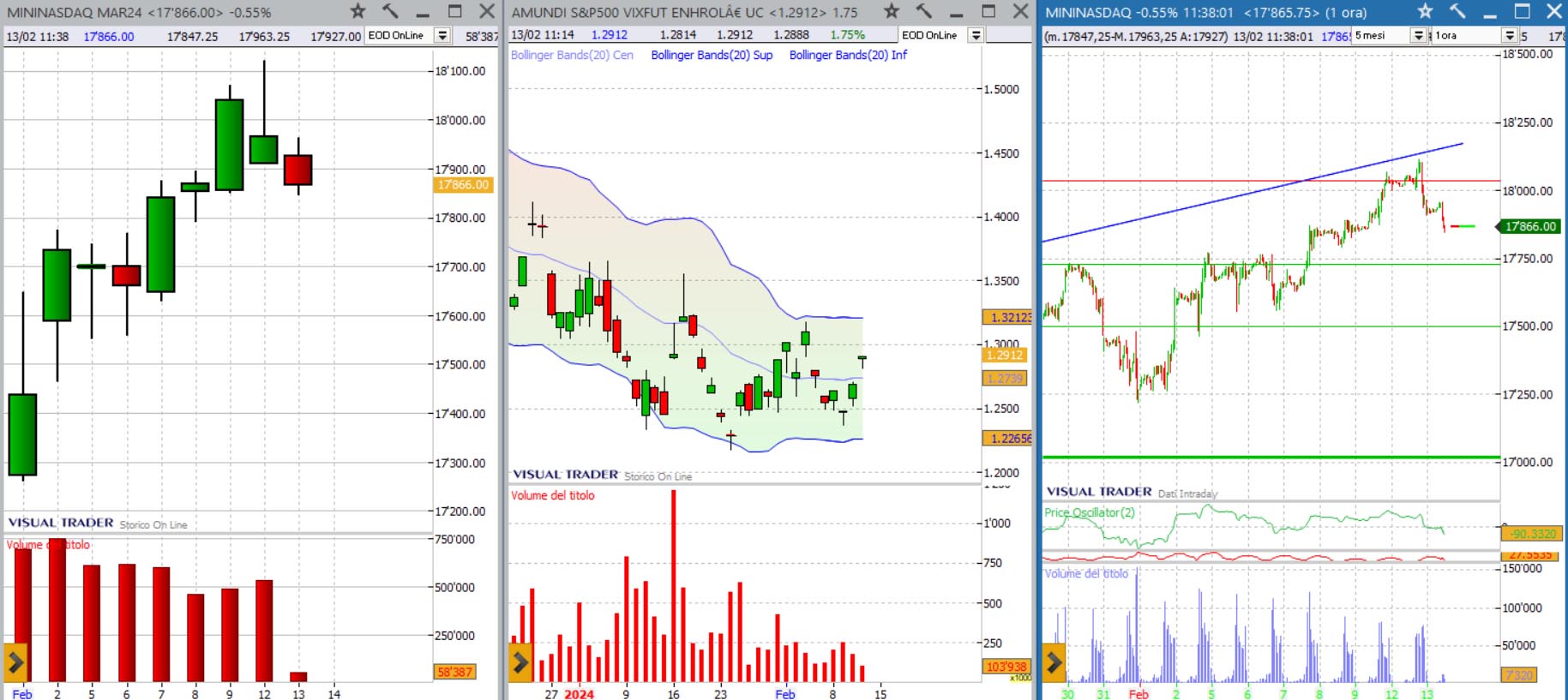This screenshot has height=700, width=1568.
Task: Maximize the MININASDAQ MAR24 chart window
Action: (455, 11)
